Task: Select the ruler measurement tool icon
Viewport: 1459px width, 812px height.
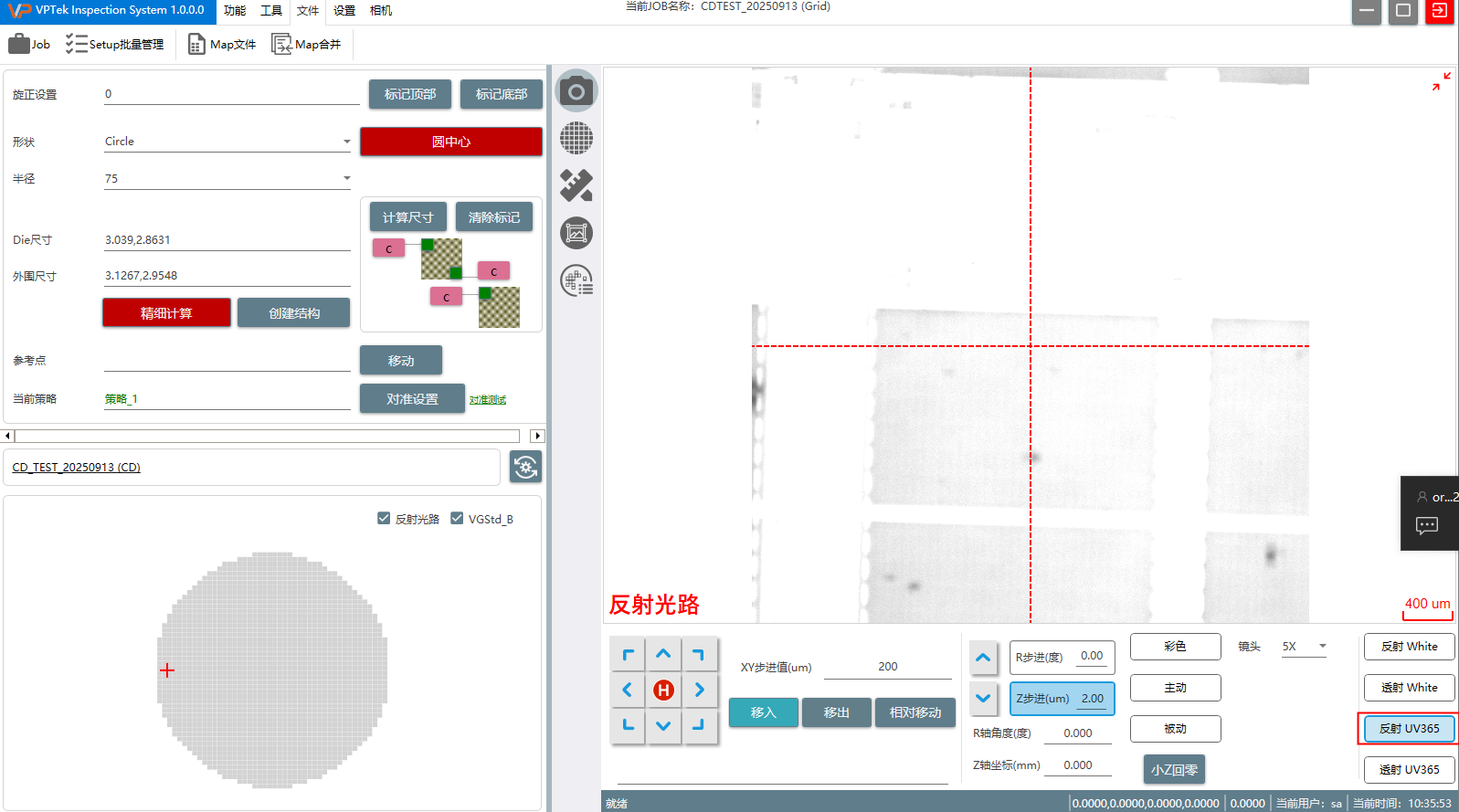Action: tap(576, 185)
